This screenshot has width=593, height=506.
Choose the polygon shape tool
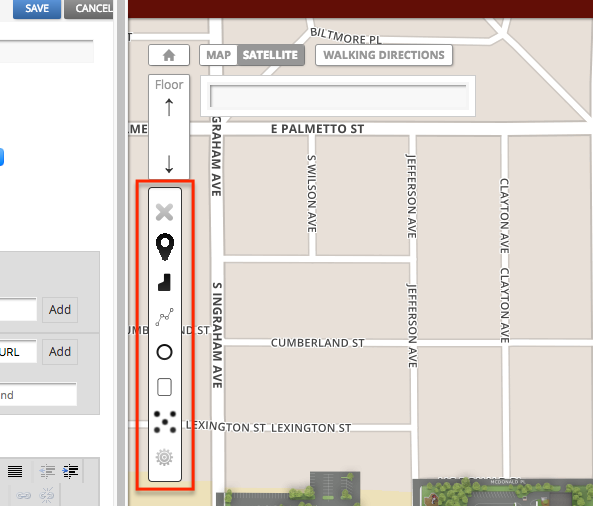165,282
